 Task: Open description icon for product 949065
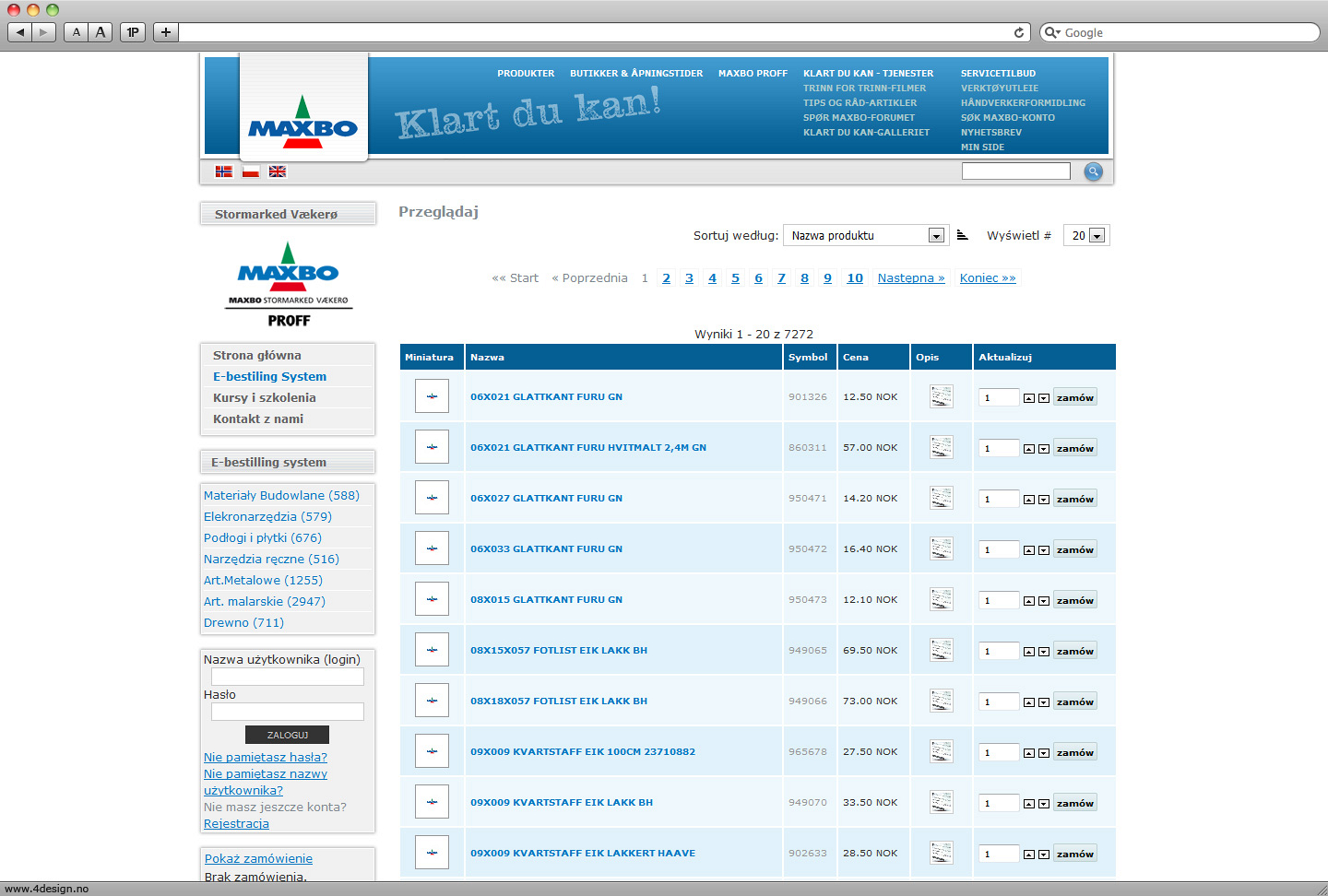tap(941, 650)
